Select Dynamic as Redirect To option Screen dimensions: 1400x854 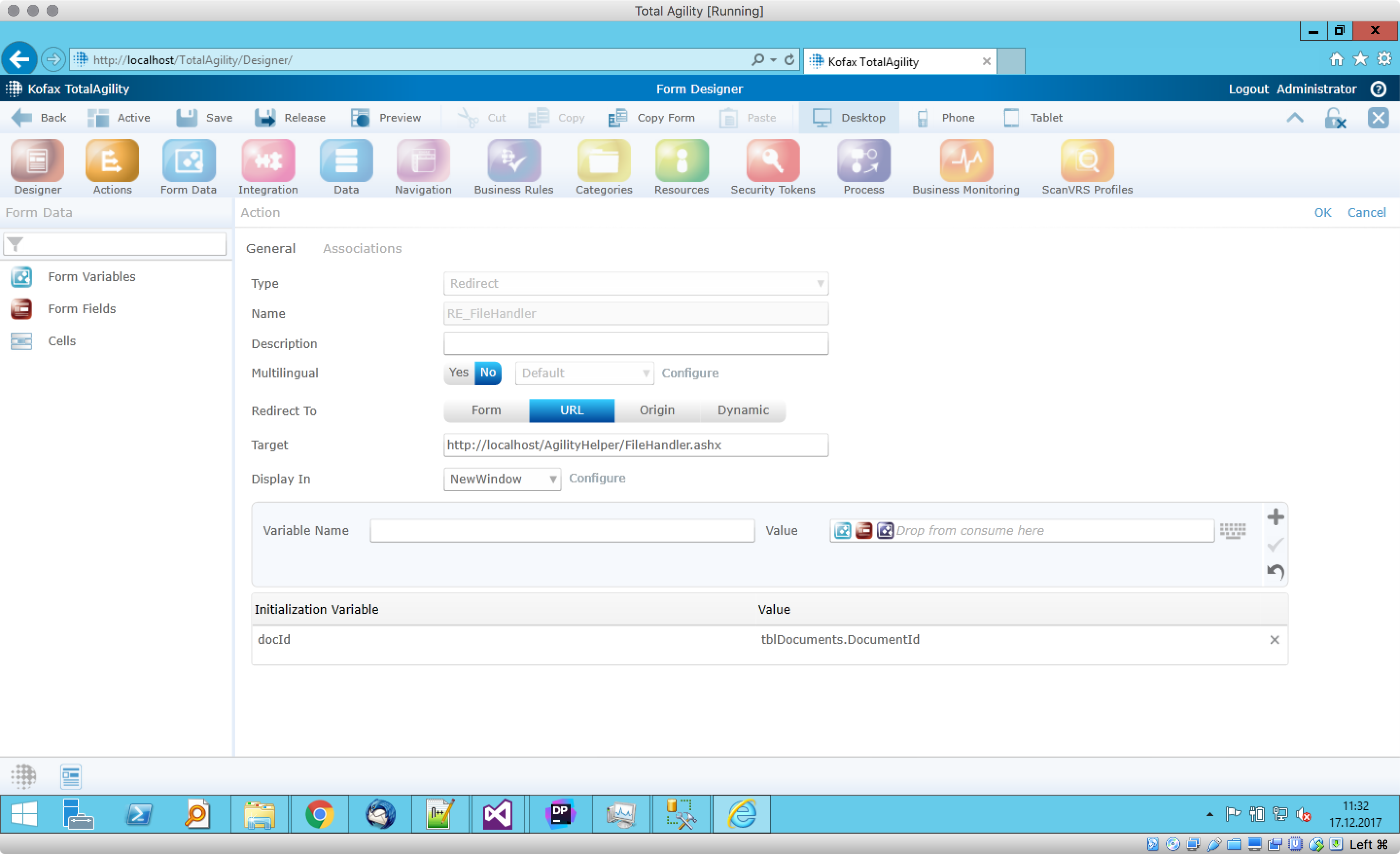click(x=743, y=410)
